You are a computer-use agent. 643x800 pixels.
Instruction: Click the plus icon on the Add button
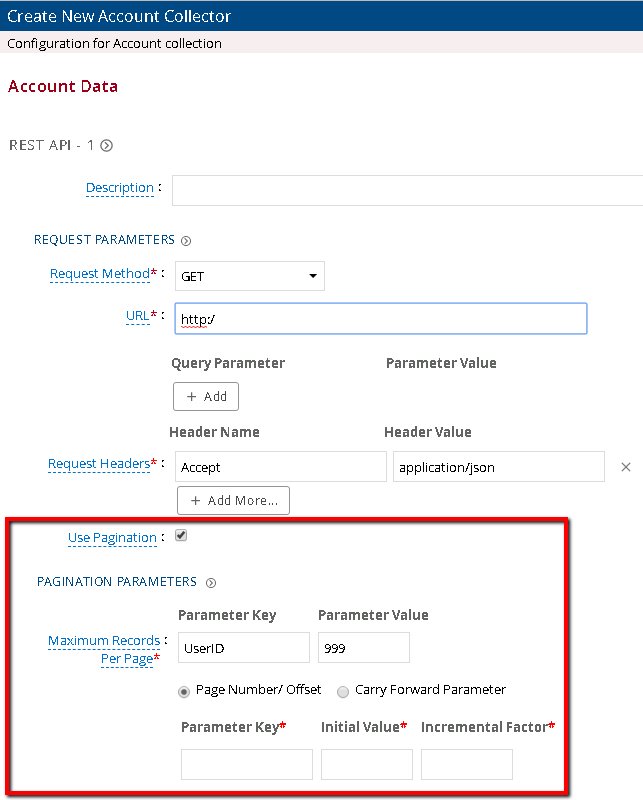pyautogui.click(x=193, y=396)
